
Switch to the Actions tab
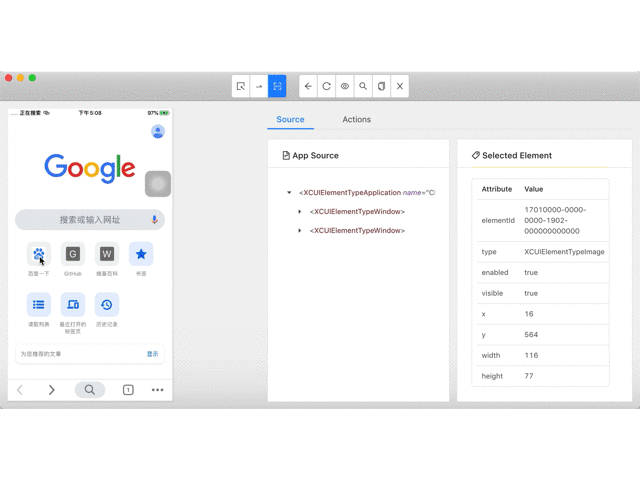(x=356, y=119)
